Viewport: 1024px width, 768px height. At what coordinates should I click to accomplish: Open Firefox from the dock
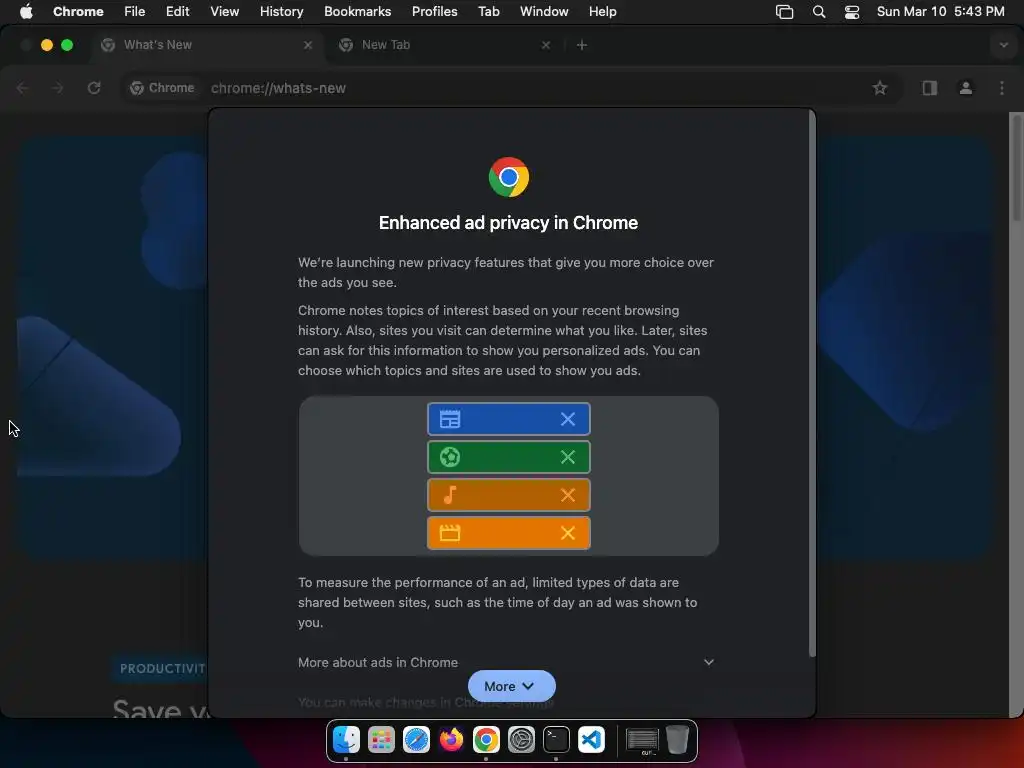(x=451, y=740)
